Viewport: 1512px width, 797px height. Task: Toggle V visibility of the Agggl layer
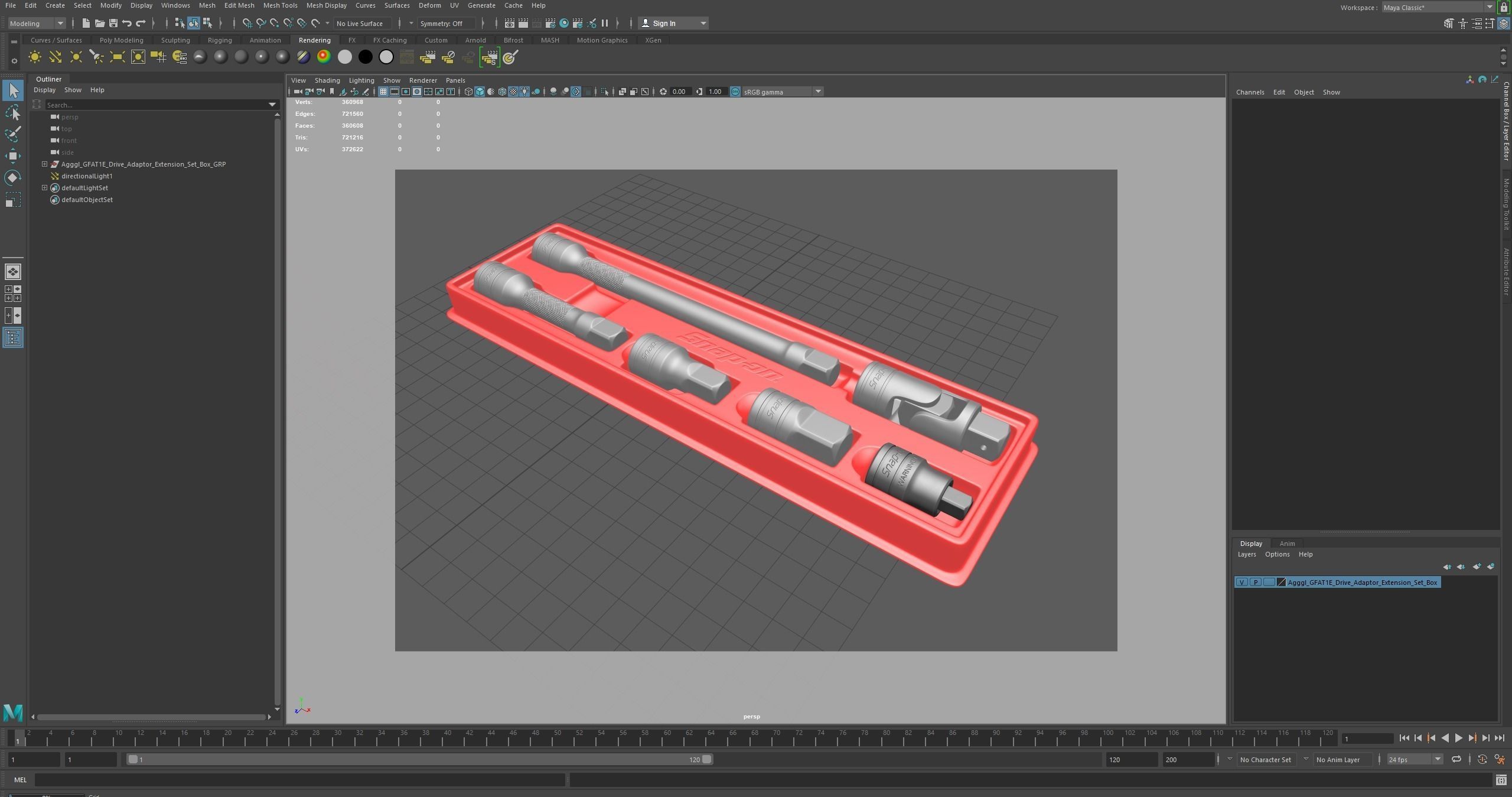[x=1241, y=582]
